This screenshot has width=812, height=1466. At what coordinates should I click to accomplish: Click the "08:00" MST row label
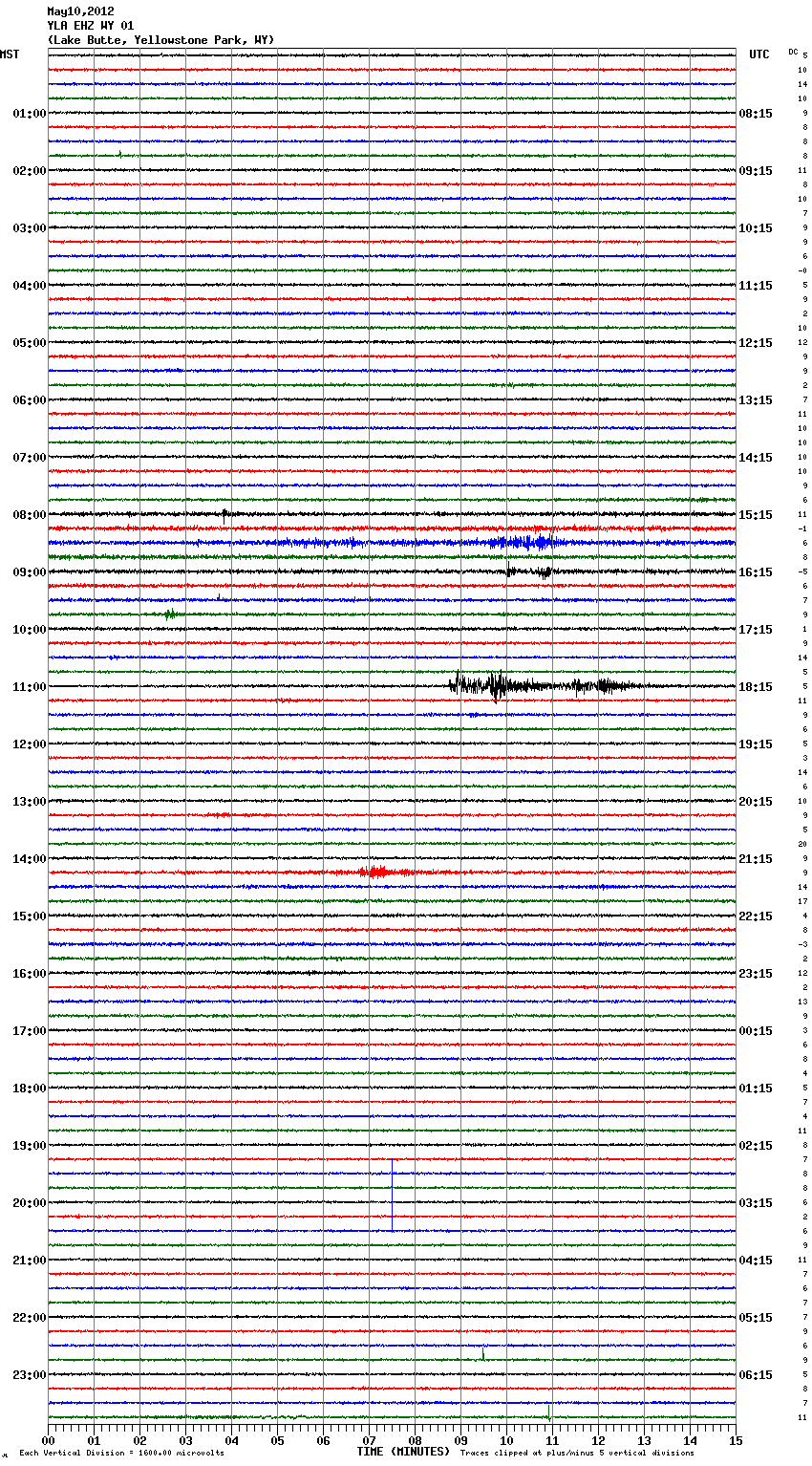pyautogui.click(x=30, y=515)
